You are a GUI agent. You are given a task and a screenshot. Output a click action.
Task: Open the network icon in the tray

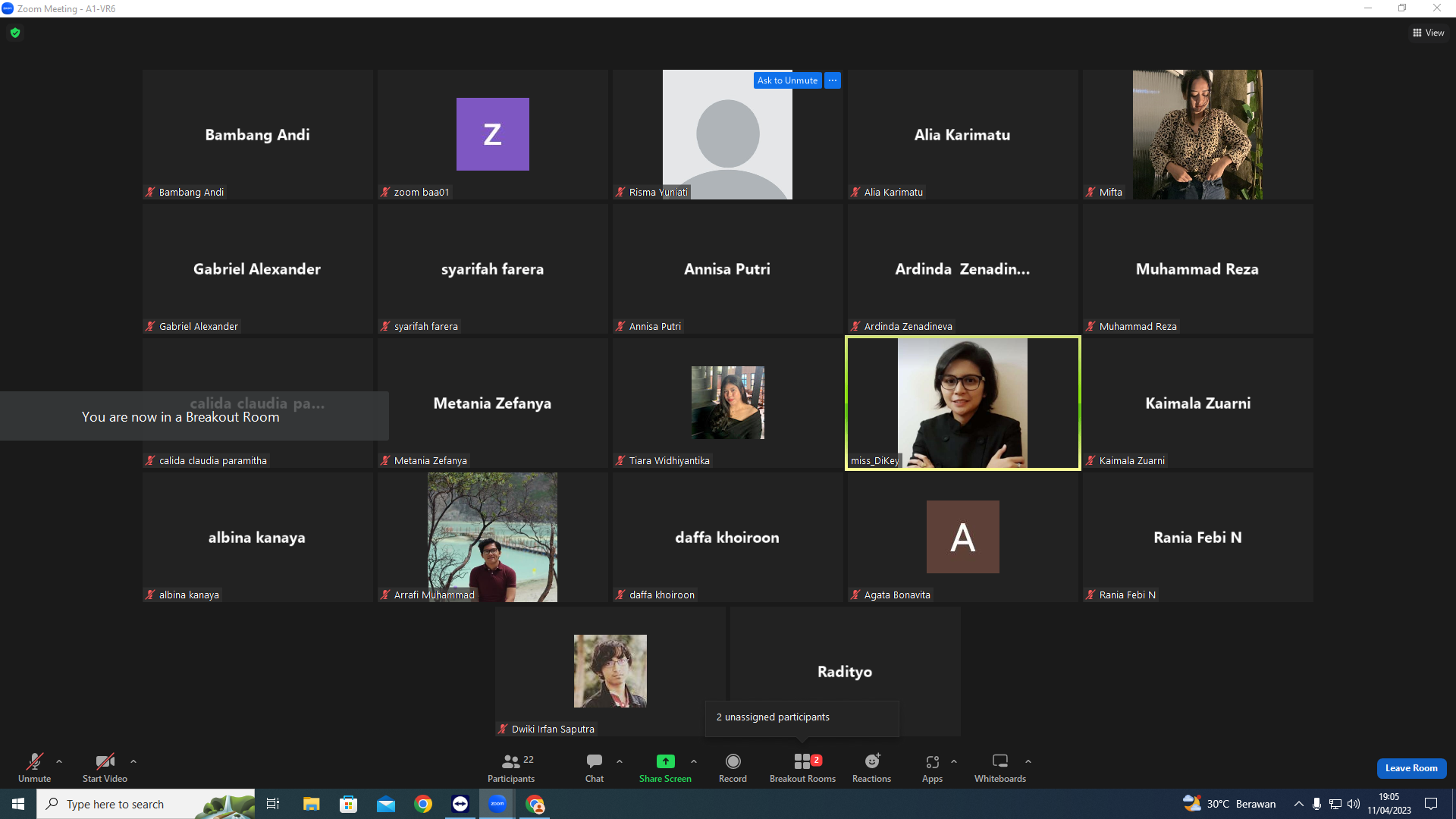tap(1335, 804)
